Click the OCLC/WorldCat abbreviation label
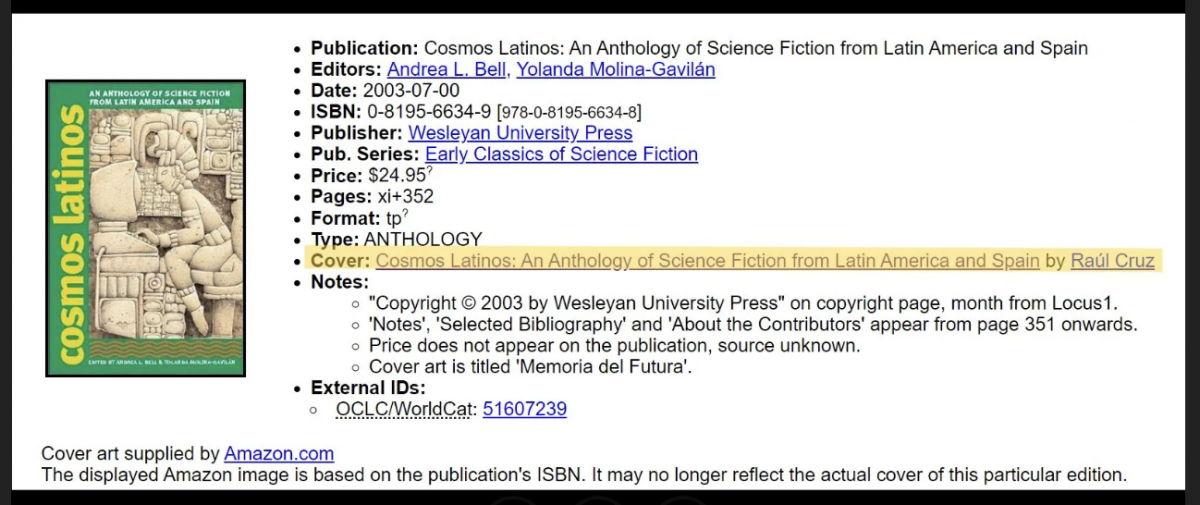Viewport: 1200px width, 505px height. pyautogui.click(x=405, y=409)
